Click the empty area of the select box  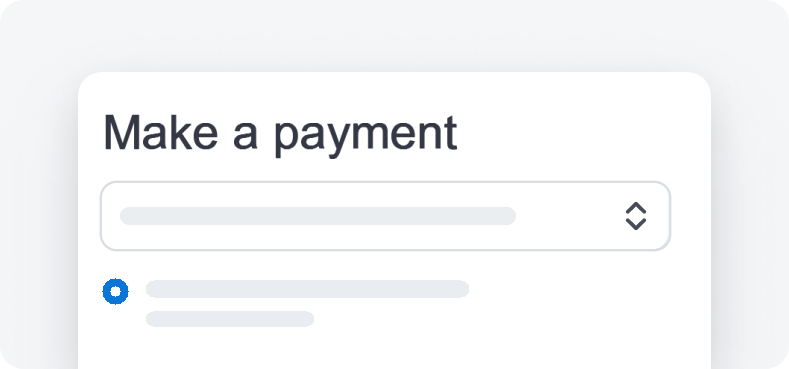(x=569, y=216)
